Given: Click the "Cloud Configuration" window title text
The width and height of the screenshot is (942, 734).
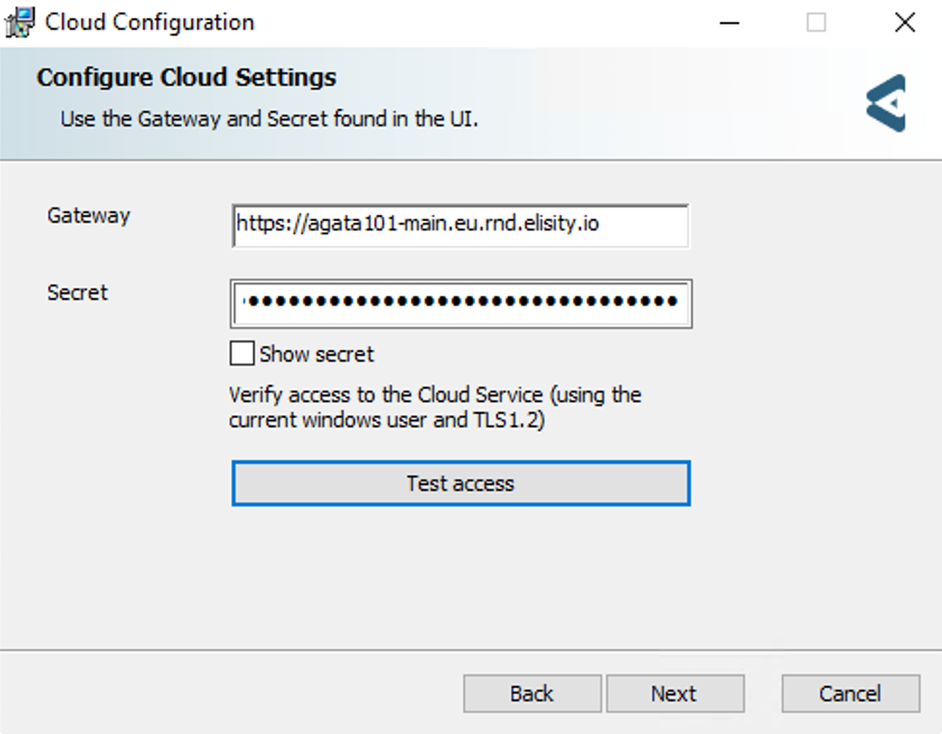Looking at the screenshot, I should [150, 22].
